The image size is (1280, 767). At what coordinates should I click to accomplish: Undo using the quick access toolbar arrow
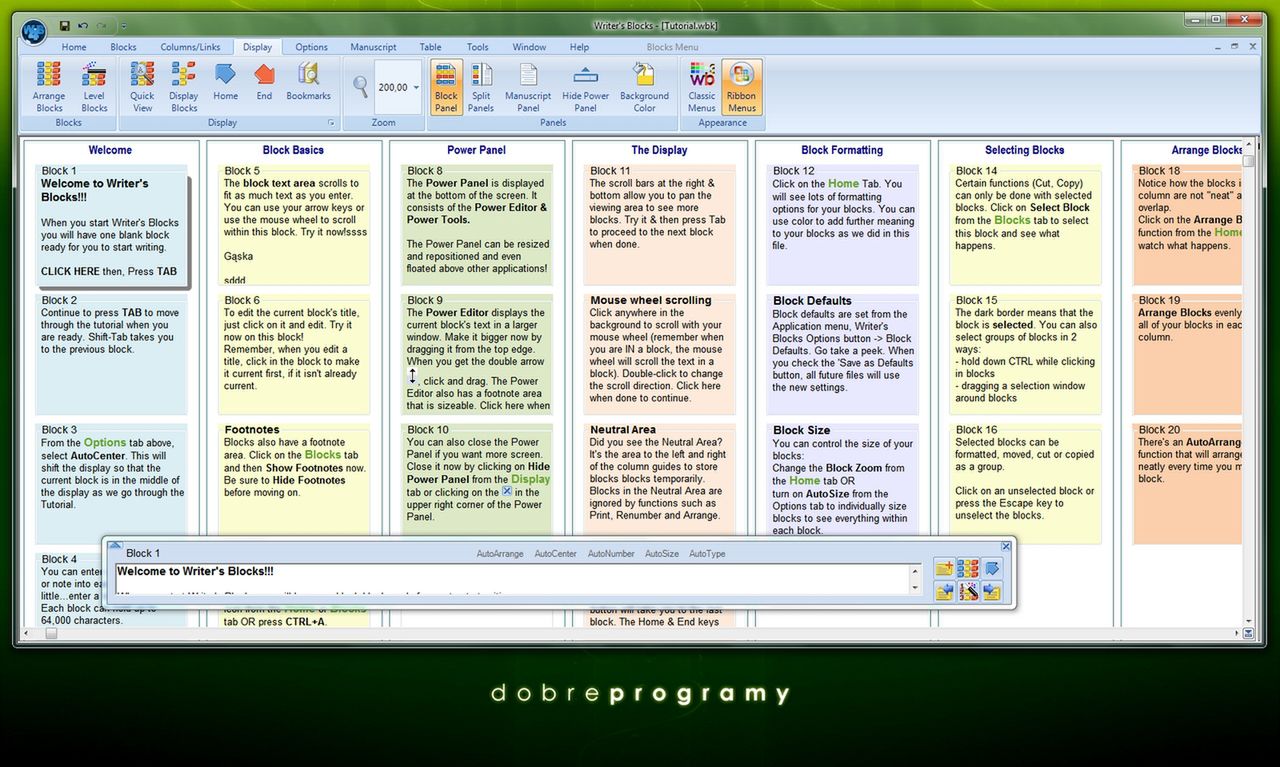tap(83, 25)
